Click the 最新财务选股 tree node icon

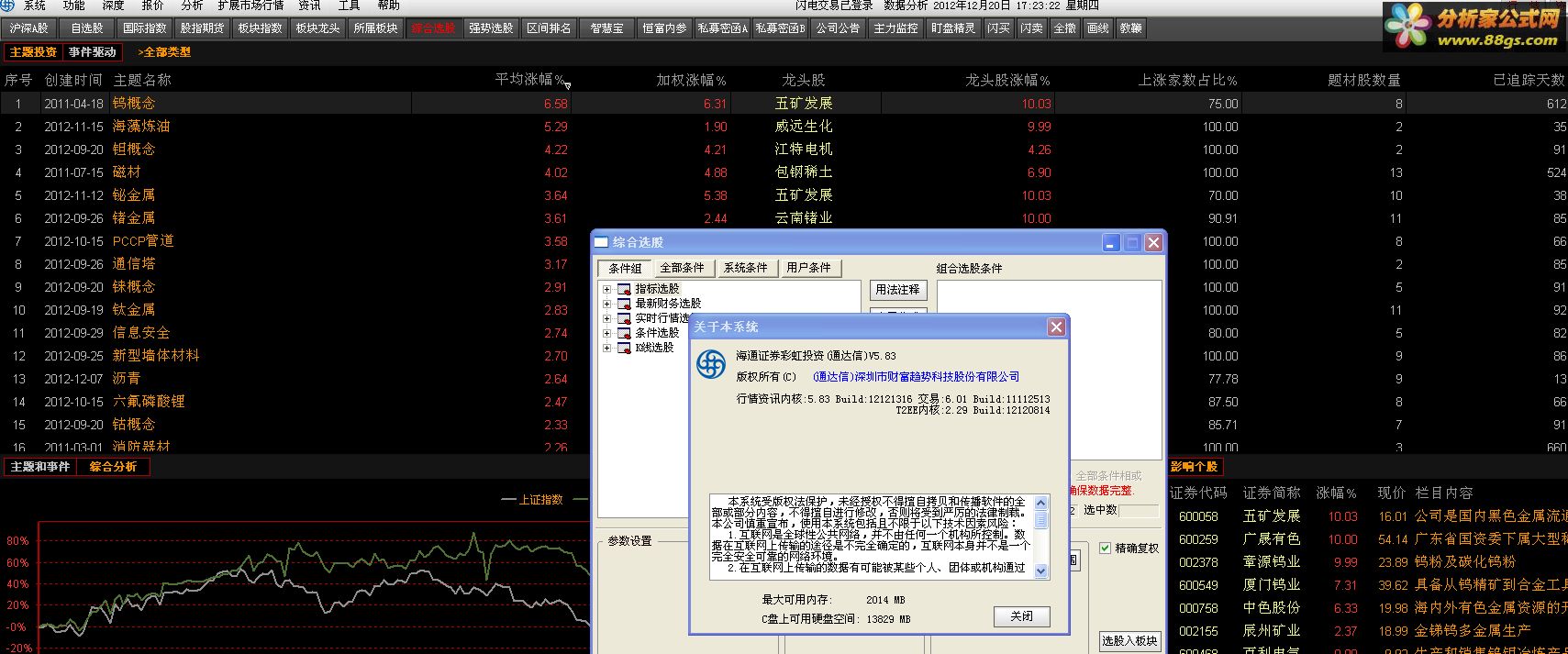pos(624,304)
